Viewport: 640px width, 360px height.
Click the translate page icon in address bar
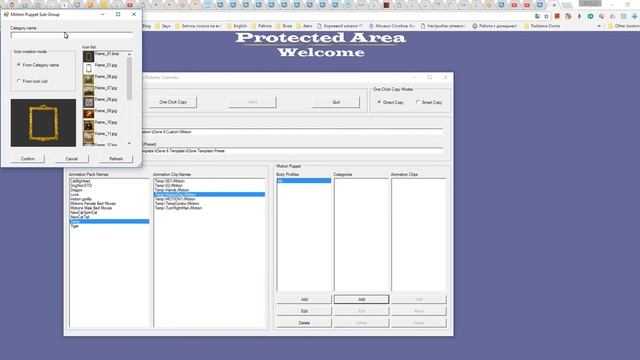click(537, 16)
